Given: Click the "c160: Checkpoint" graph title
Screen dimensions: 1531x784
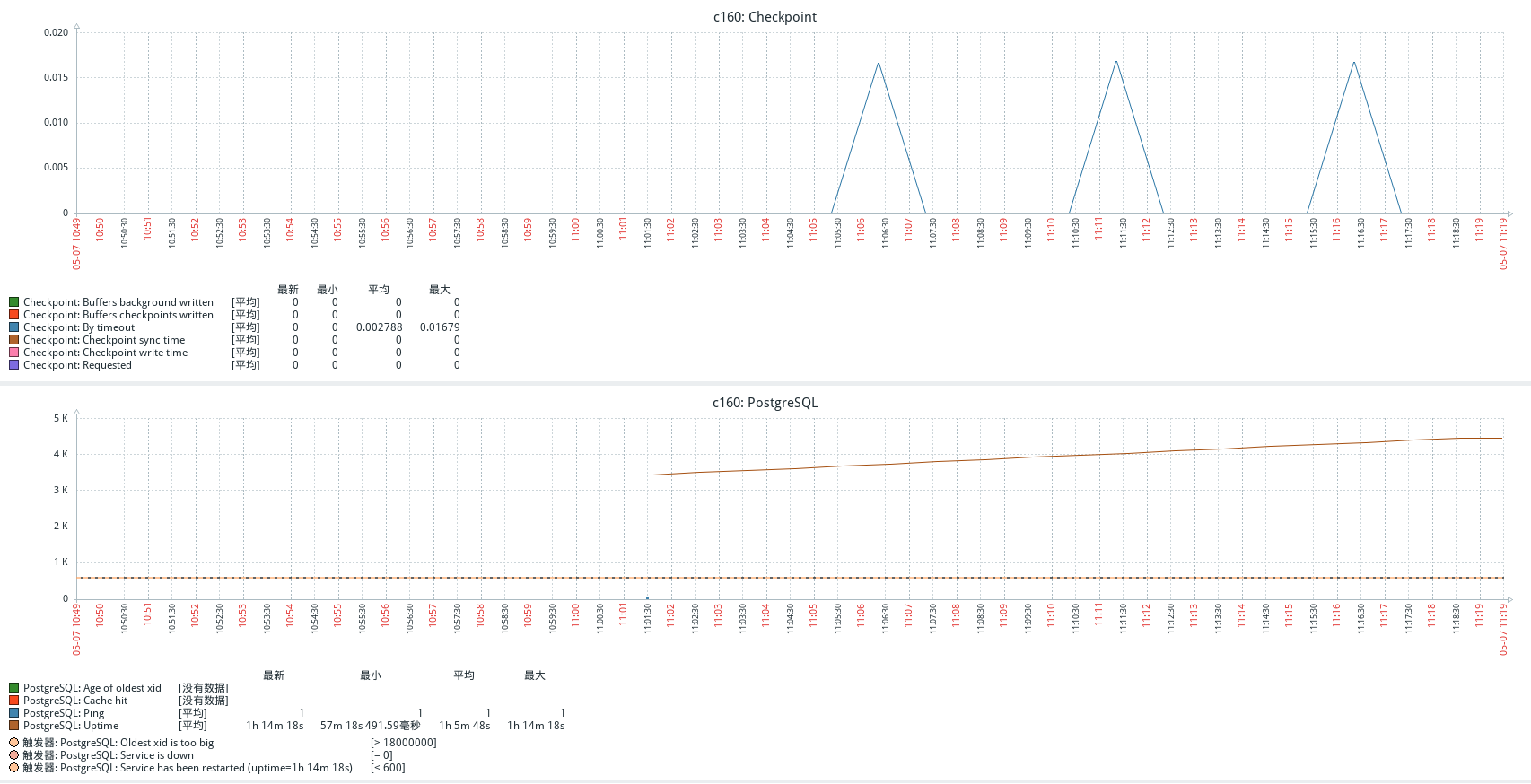Looking at the screenshot, I should 765,17.
